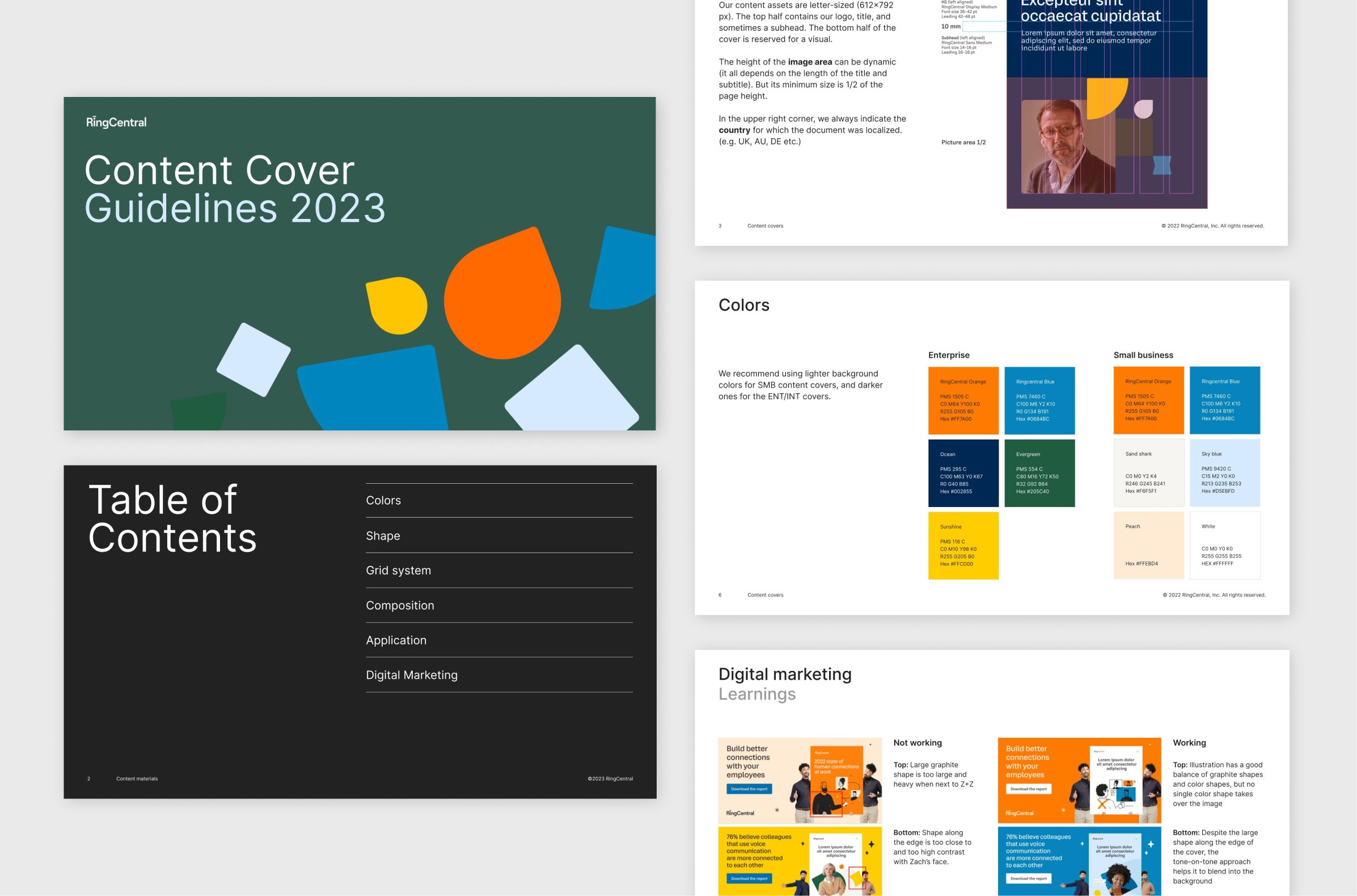
Task: Select the orange 'Build better connections' banner thumbnail
Action: [x=1079, y=780]
